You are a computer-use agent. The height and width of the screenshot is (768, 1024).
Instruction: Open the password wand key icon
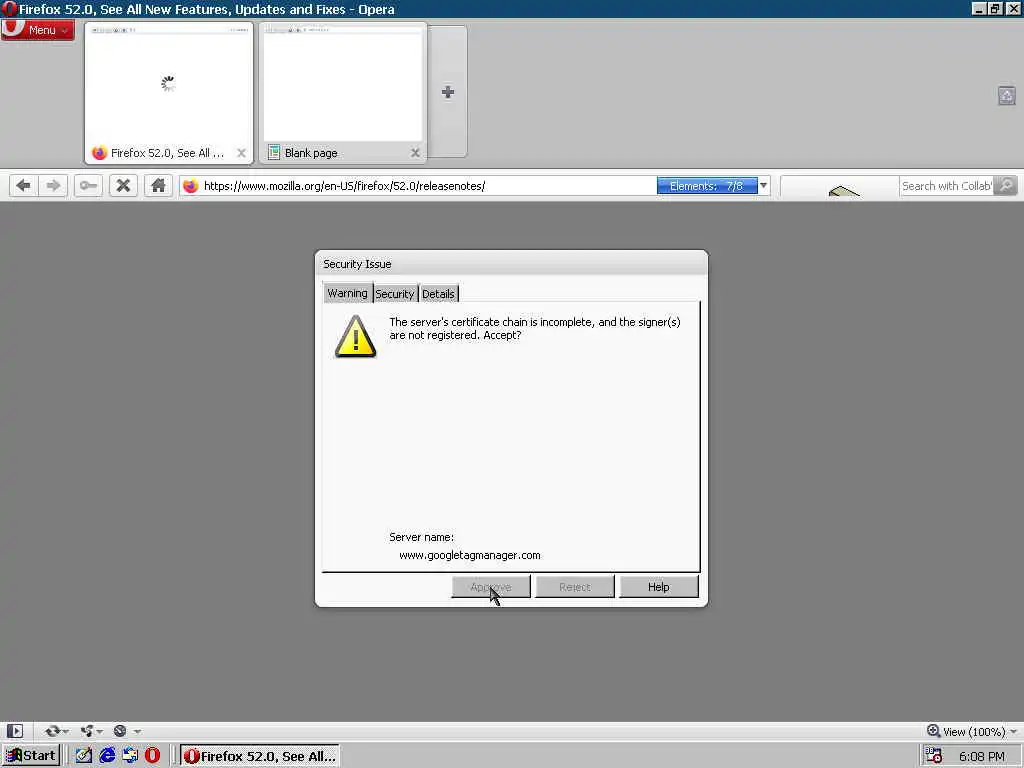pyautogui.click(x=88, y=186)
